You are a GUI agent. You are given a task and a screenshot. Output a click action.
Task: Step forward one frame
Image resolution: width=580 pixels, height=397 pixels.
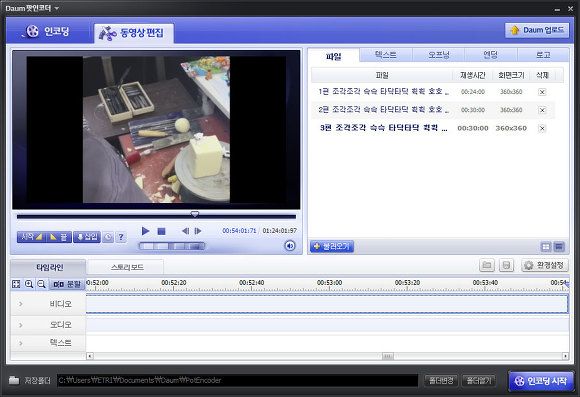[x=198, y=231]
